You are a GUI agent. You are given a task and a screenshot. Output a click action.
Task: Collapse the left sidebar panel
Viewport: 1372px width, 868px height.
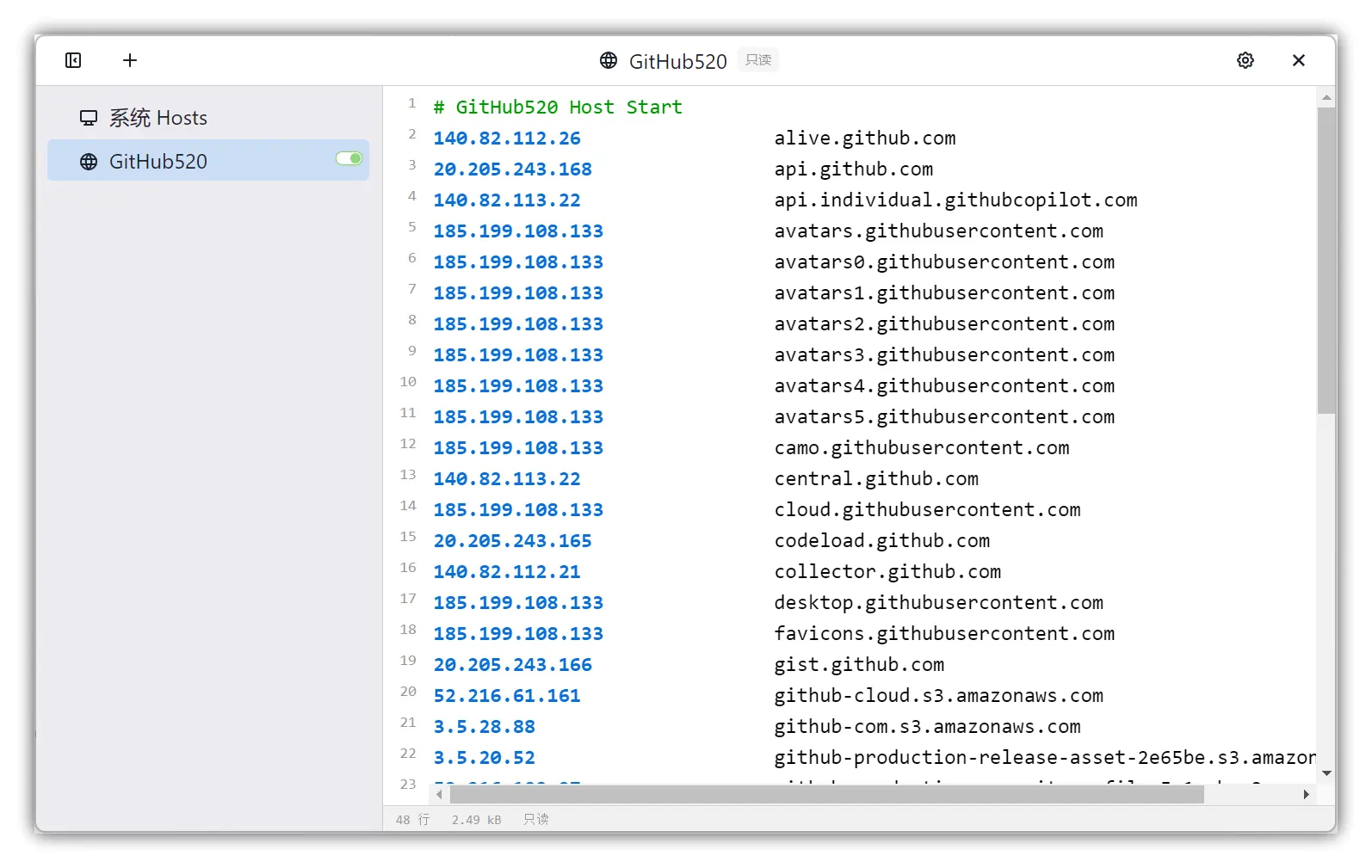[73, 60]
